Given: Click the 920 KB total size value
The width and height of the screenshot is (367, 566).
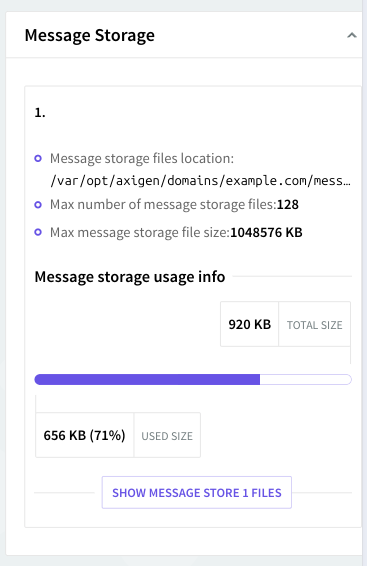Looking at the screenshot, I should click(x=249, y=324).
